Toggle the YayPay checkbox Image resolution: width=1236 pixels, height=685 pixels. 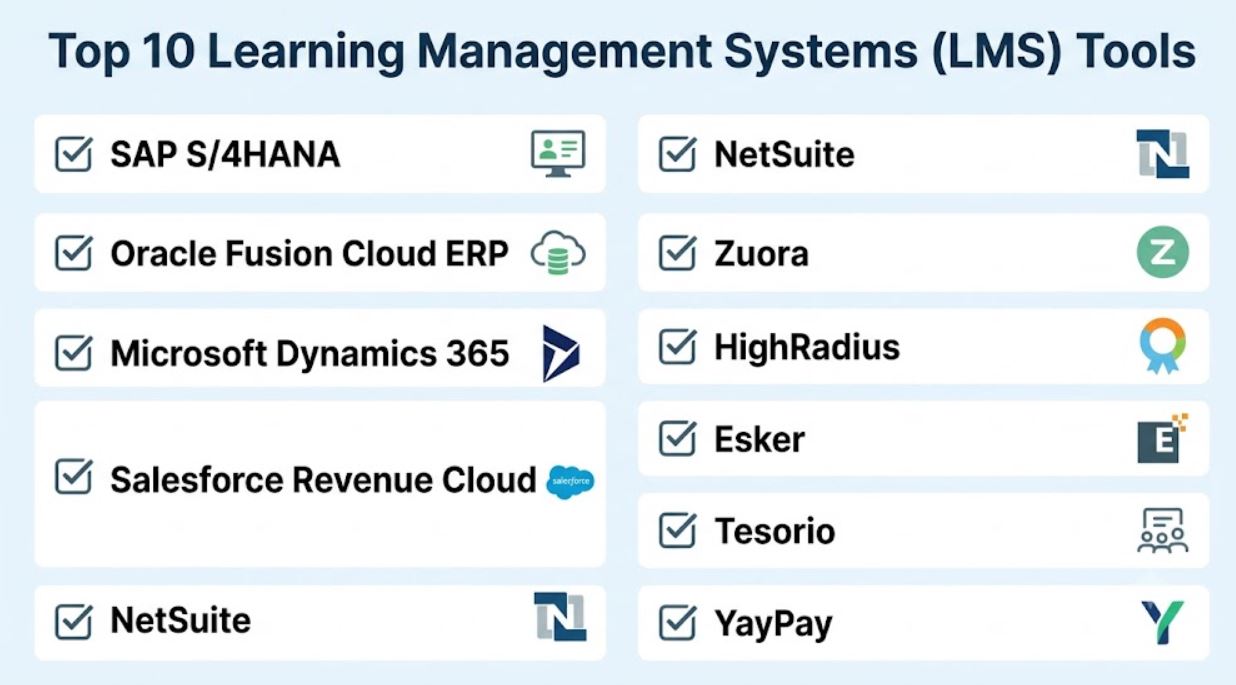678,623
